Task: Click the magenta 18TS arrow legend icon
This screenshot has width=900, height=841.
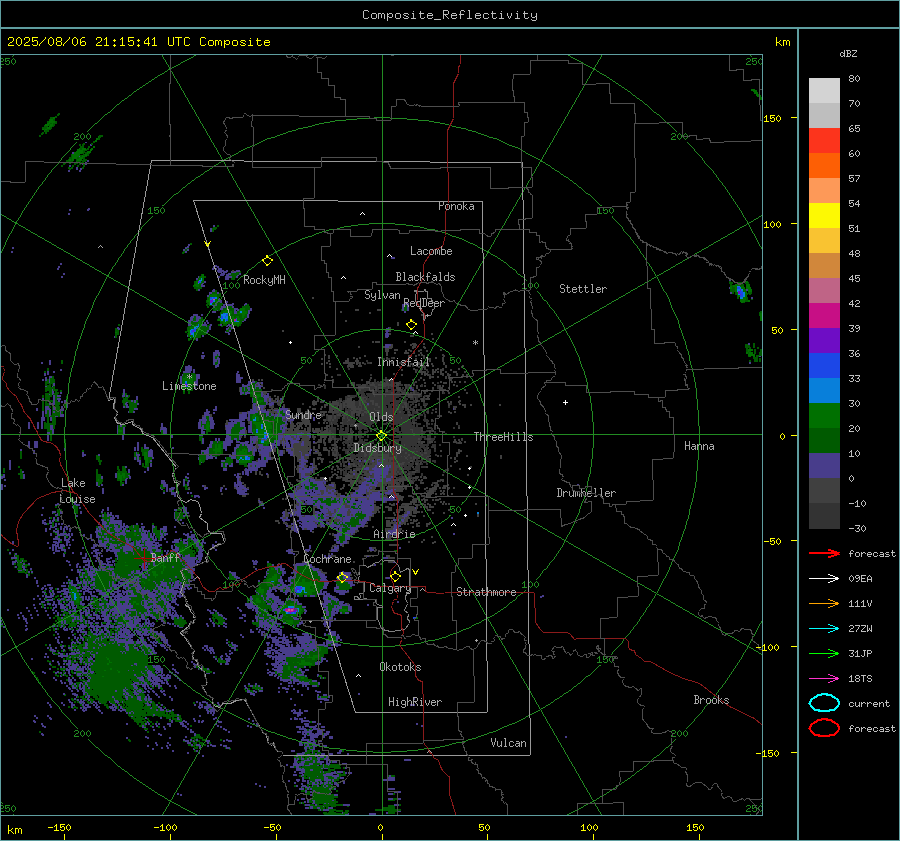Action: 824,678
